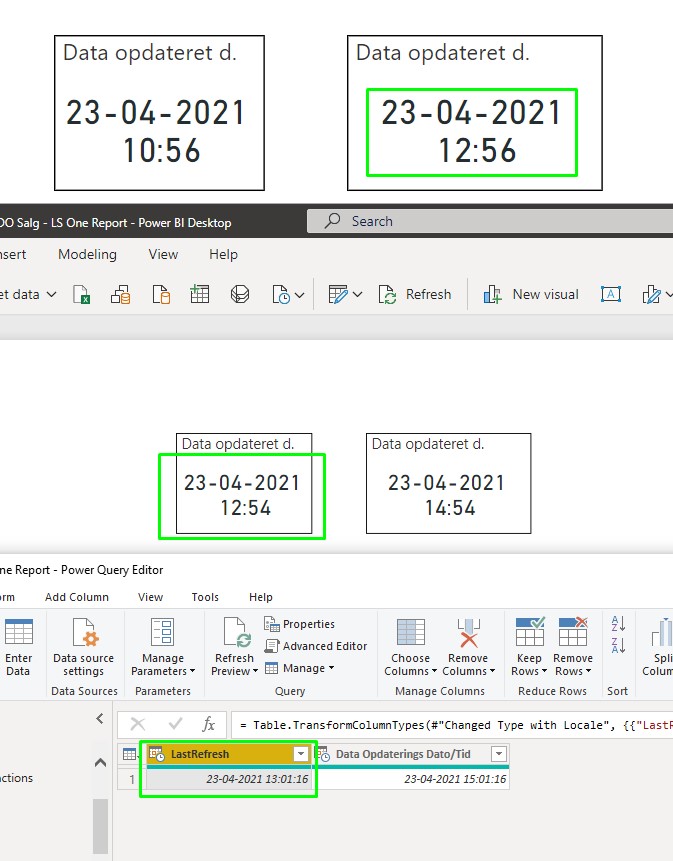673x861 pixels.
Task: Select the card showing 10:56
Action: (159, 113)
